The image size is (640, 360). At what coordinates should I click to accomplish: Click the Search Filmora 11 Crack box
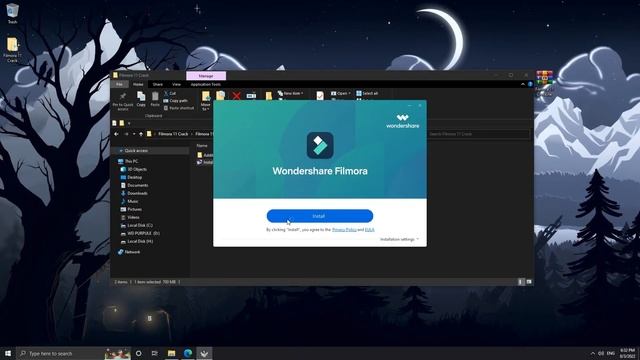coord(478,134)
